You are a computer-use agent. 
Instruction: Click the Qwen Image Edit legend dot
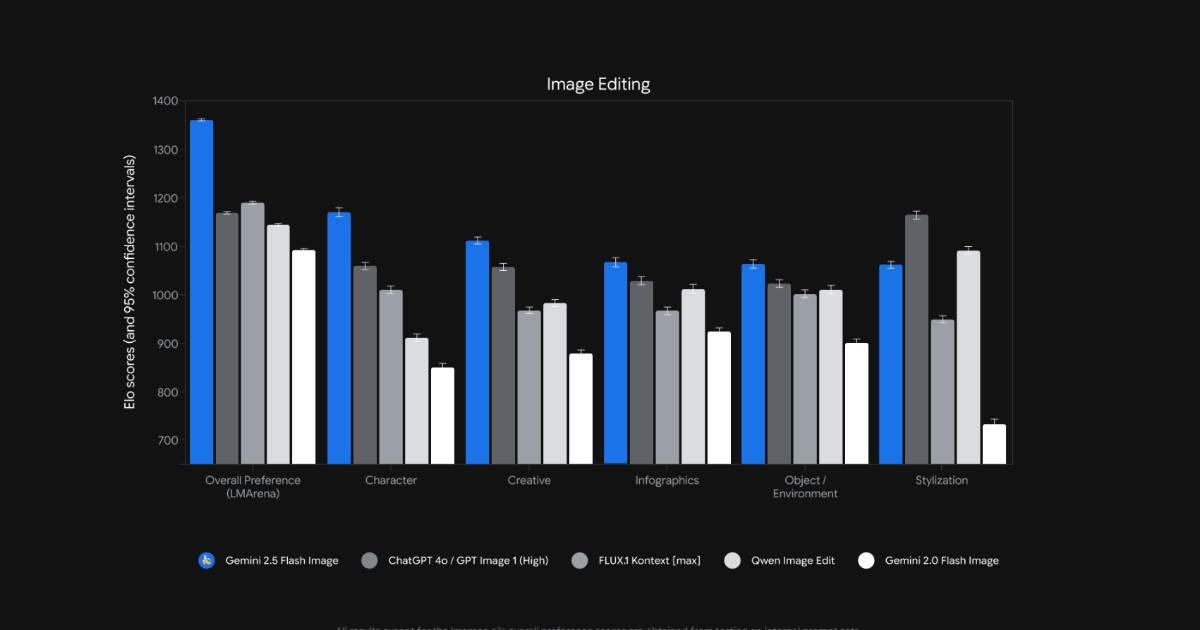click(732, 561)
